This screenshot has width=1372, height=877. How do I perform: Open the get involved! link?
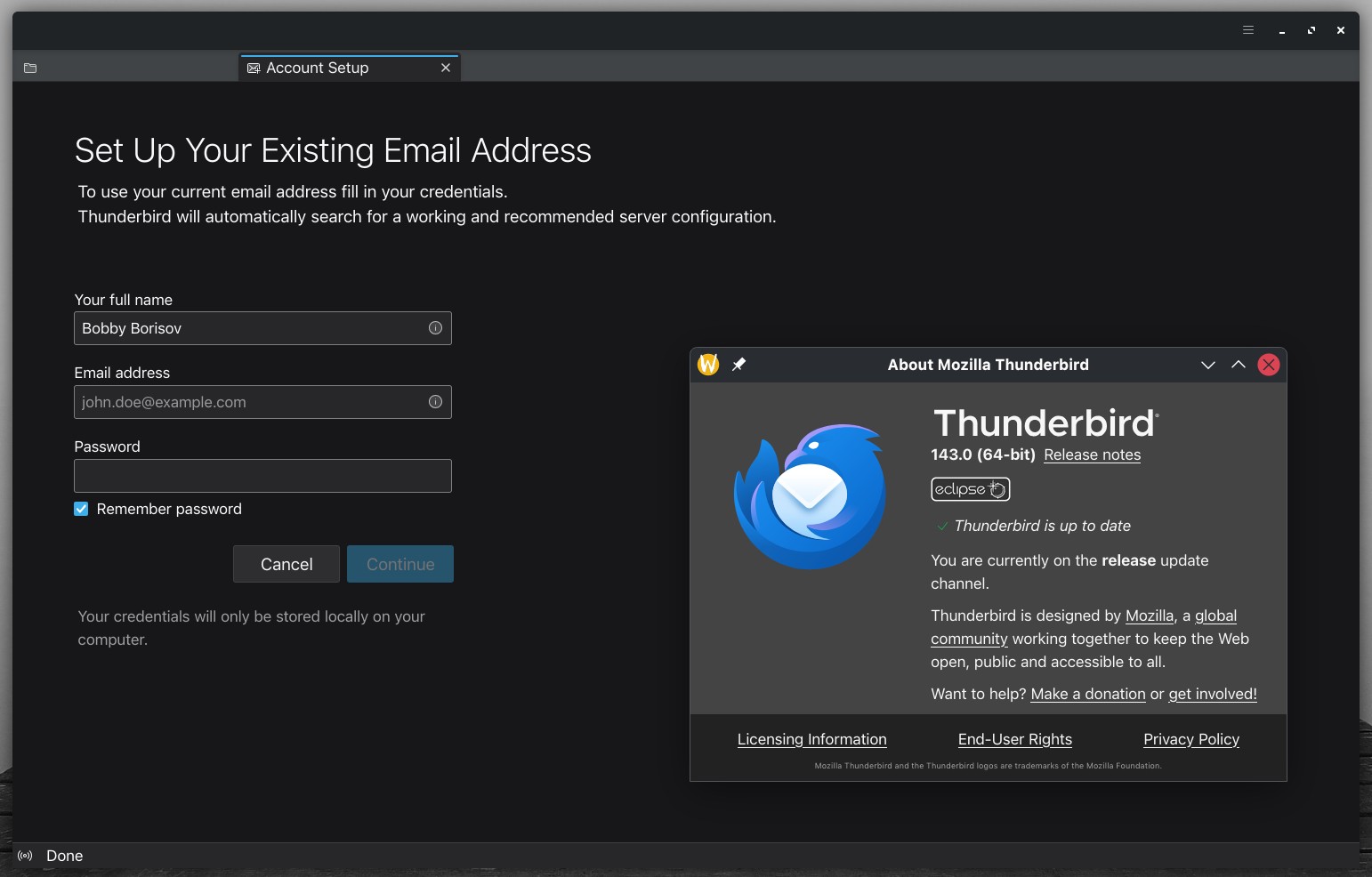[1213, 694]
